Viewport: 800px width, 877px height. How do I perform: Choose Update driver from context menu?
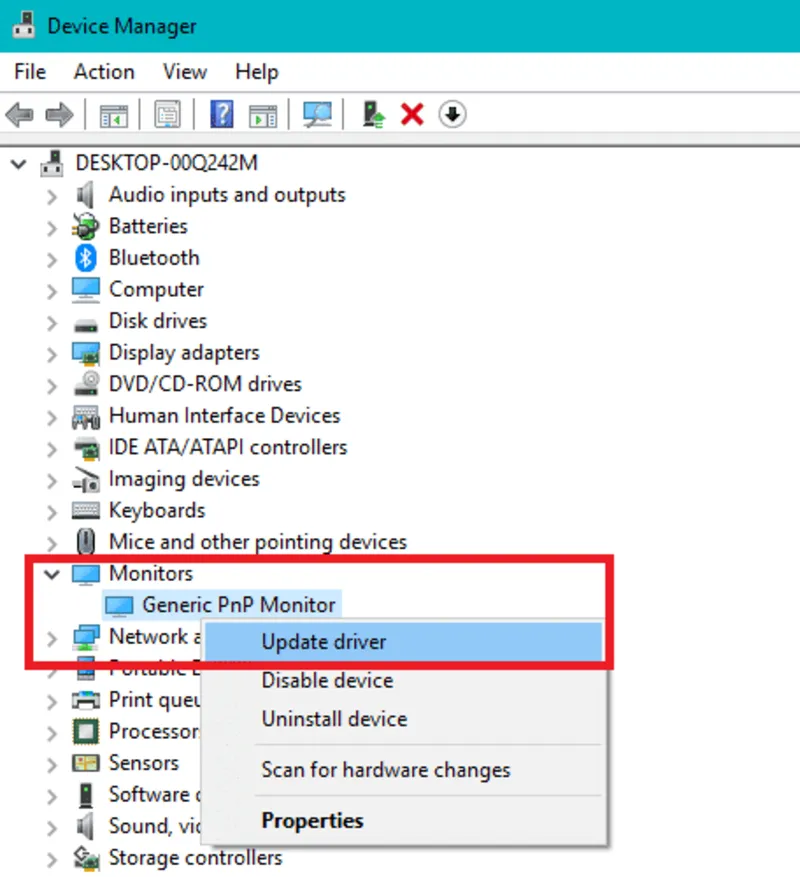[404, 642]
